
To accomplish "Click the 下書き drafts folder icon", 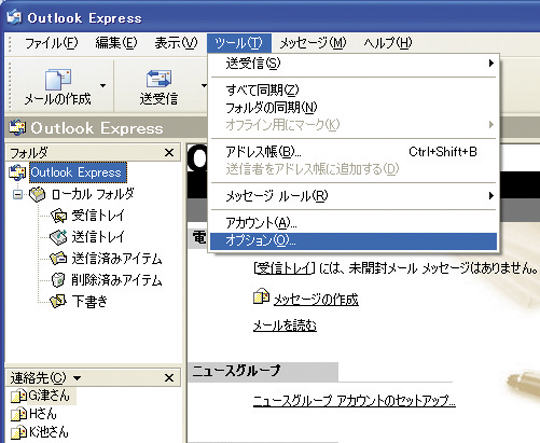I will tap(58, 301).
